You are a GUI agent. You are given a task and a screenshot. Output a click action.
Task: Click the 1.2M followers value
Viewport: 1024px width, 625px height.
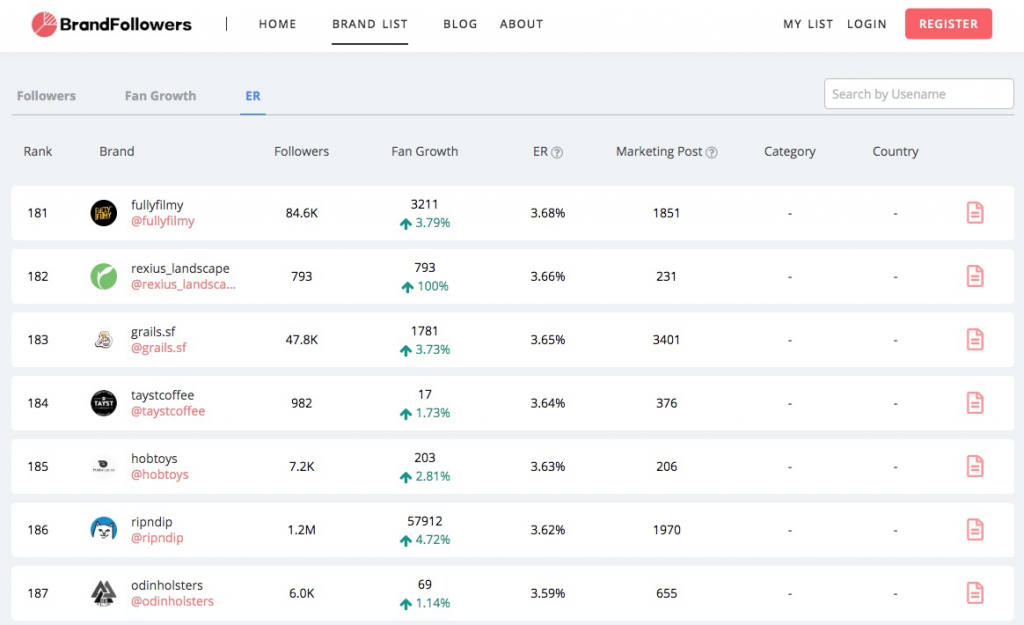pos(302,530)
